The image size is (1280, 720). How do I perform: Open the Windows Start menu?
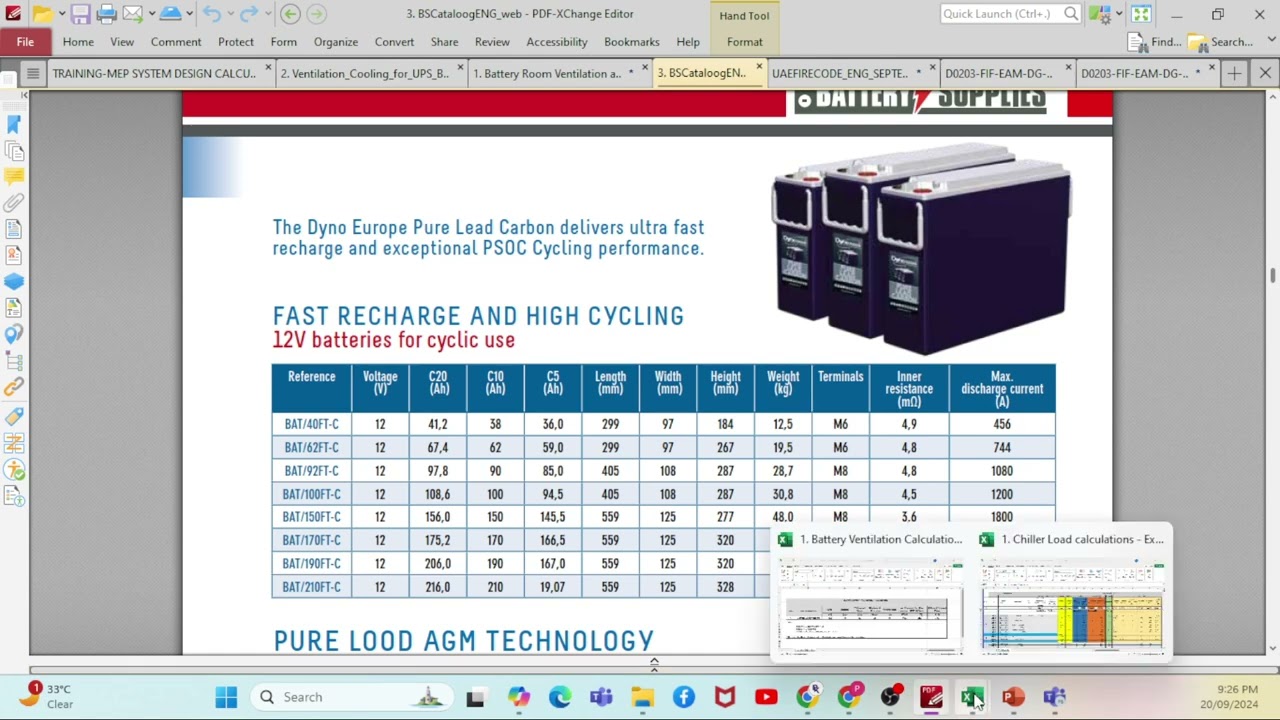(x=226, y=697)
